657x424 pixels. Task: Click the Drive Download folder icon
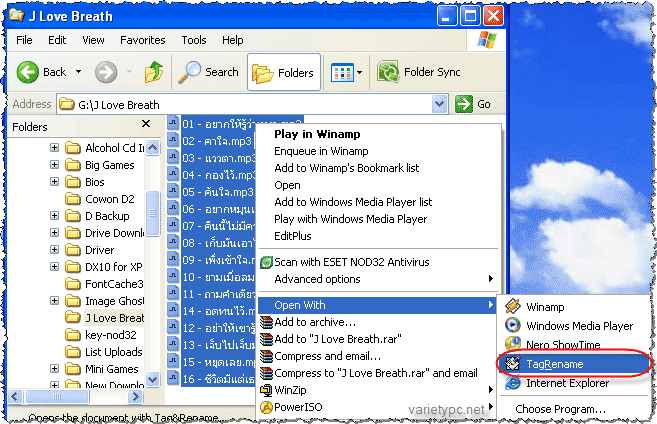tap(73, 233)
